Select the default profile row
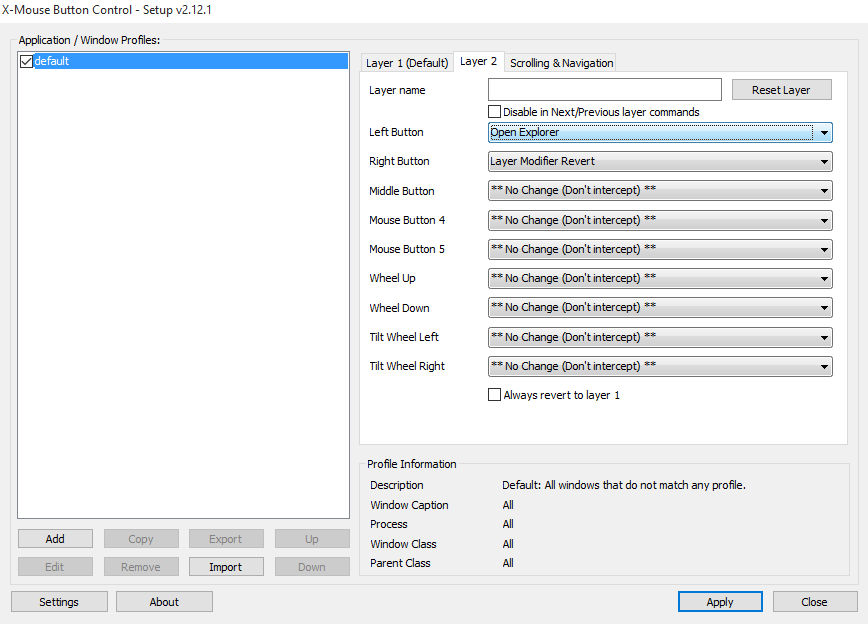This screenshot has height=624, width=868. click(x=183, y=61)
